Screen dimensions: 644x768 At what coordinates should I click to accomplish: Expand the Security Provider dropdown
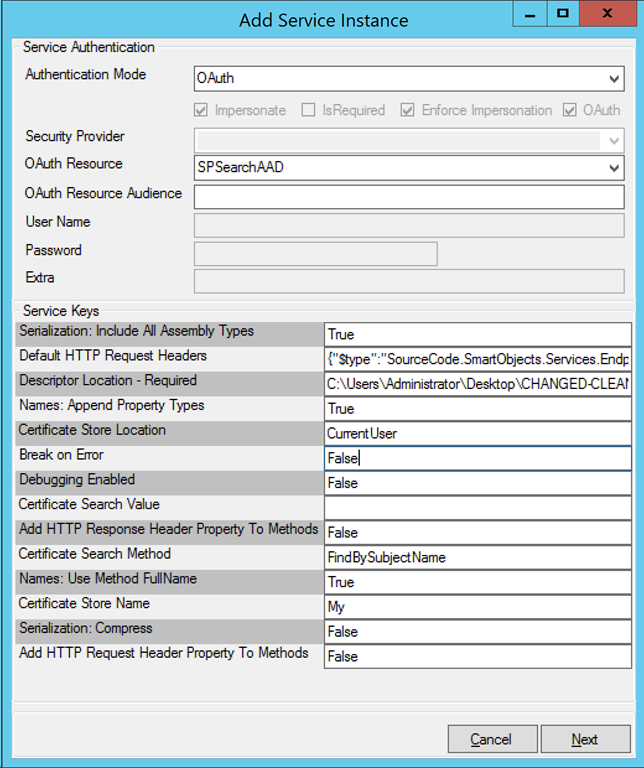point(409,141)
